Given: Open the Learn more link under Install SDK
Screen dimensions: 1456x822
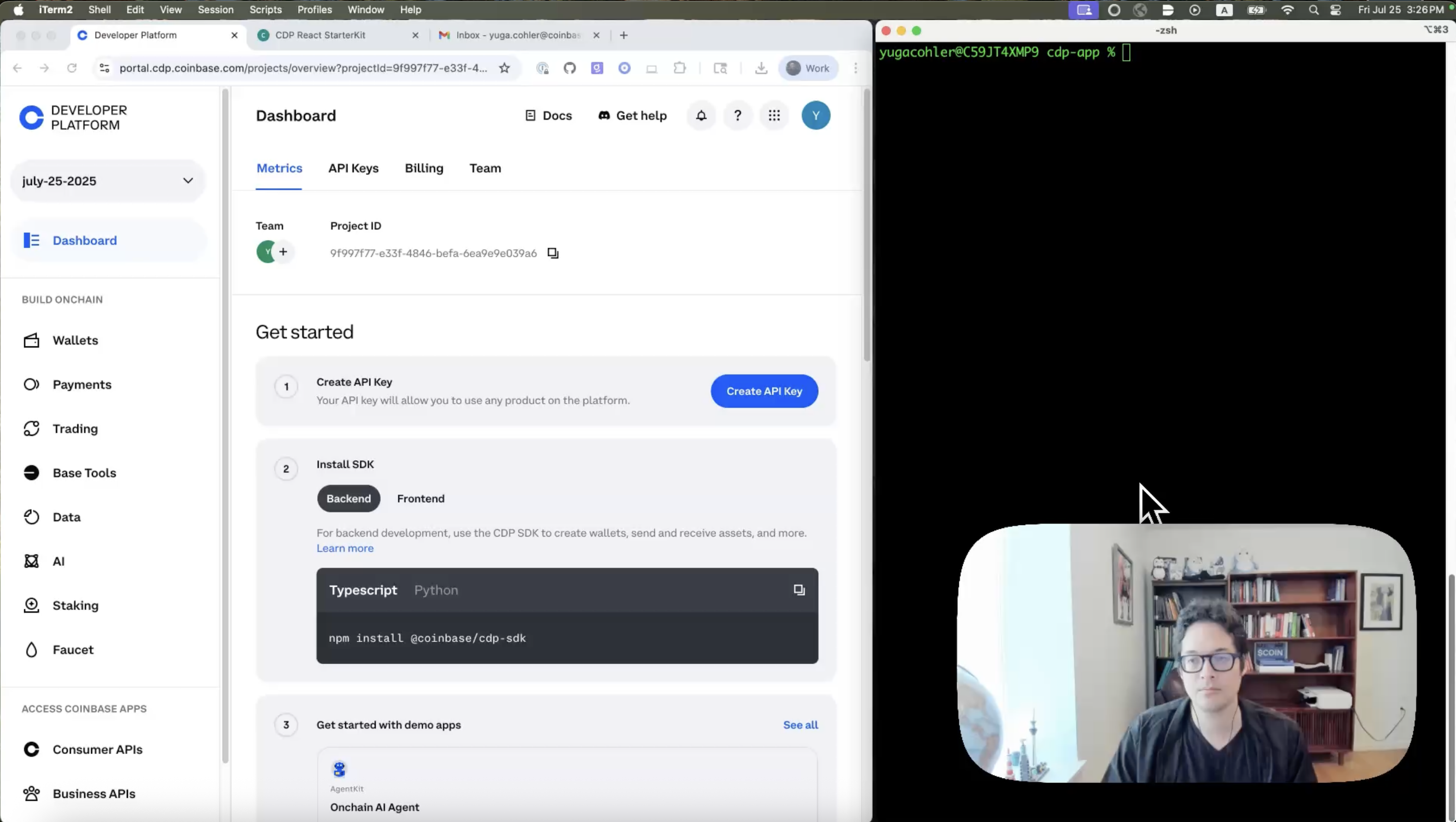Looking at the screenshot, I should pos(345,548).
